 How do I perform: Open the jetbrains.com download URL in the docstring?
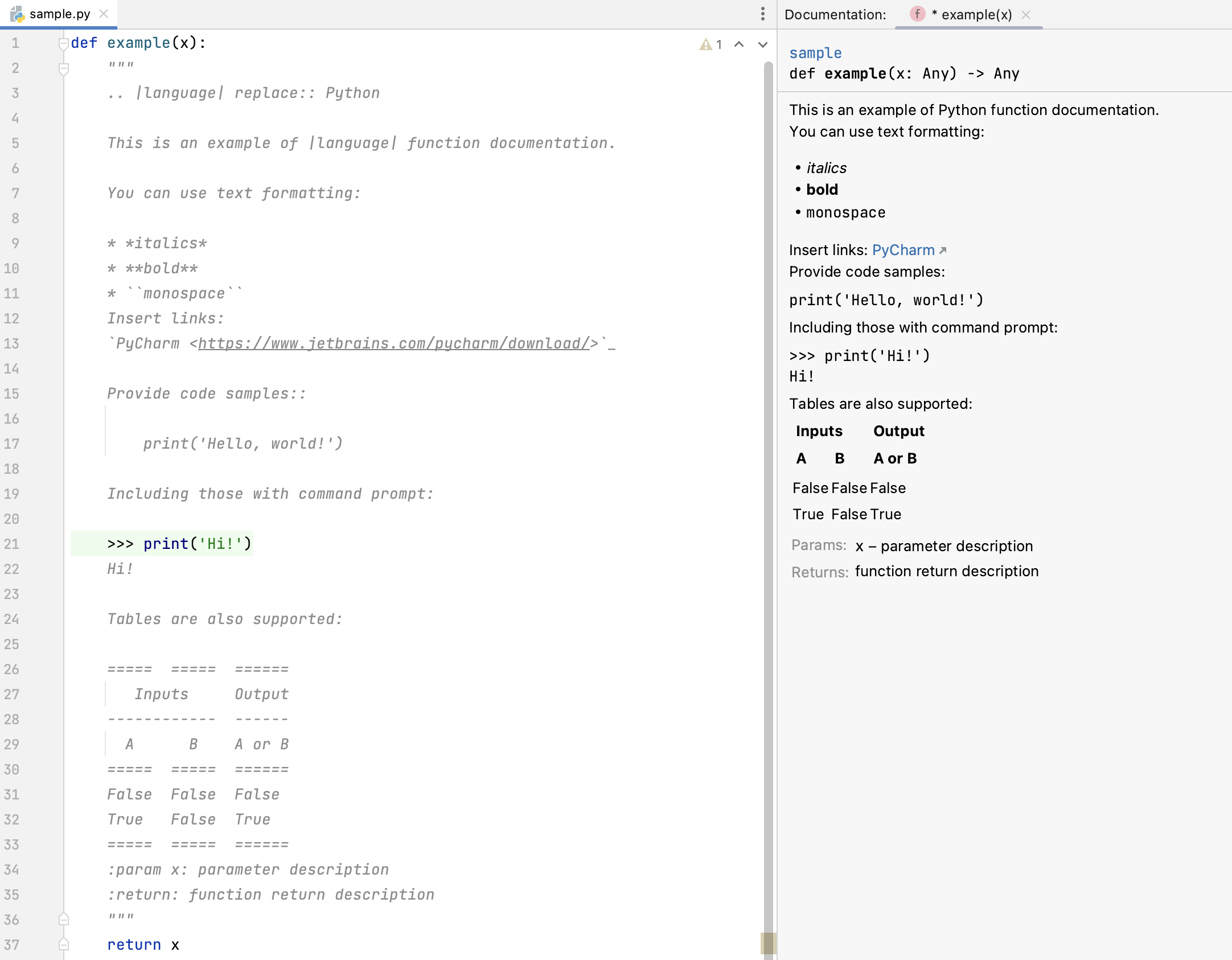395,343
